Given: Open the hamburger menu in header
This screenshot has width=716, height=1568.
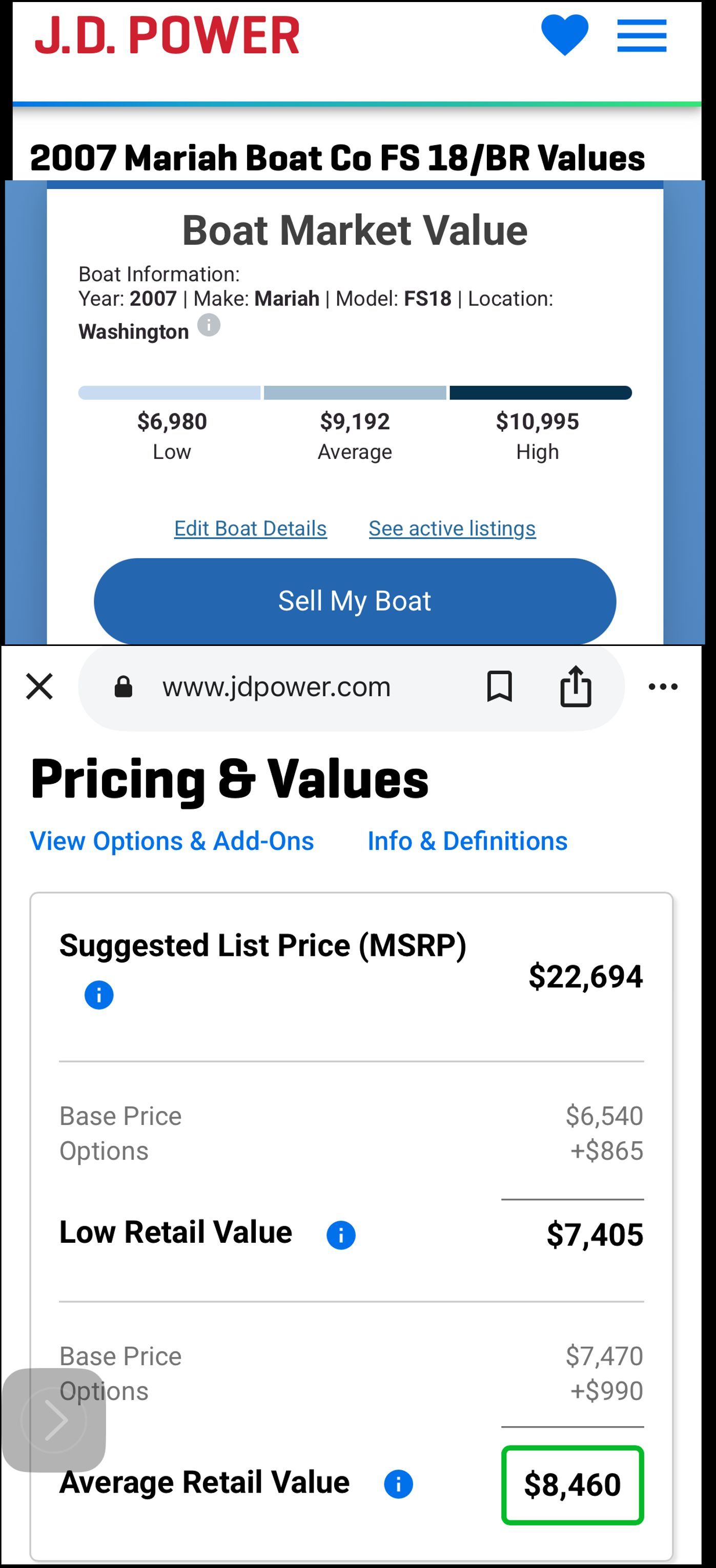Looking at the screenshot, I should [642, 36].
